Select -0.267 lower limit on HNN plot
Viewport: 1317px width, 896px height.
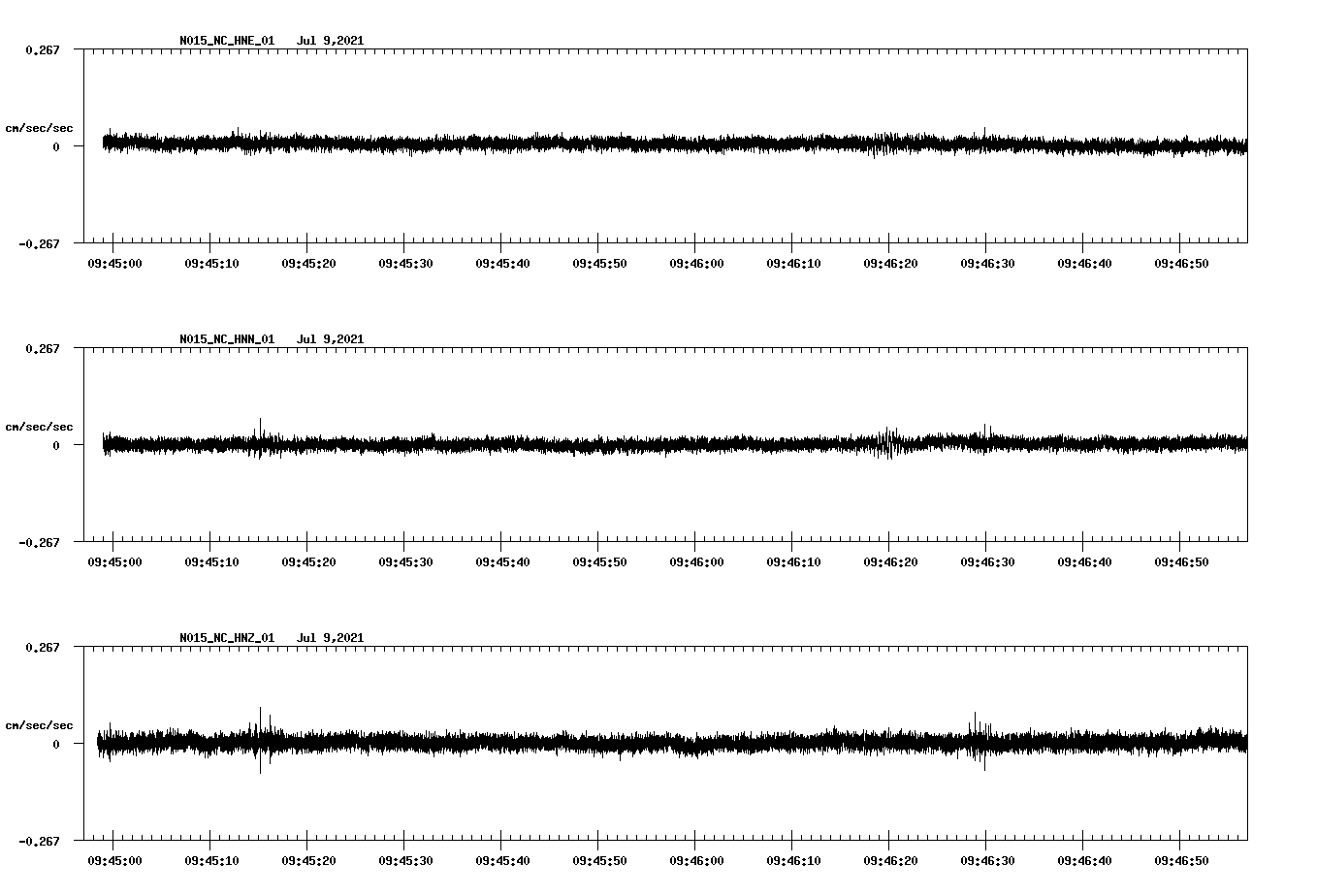click(39, 542)
